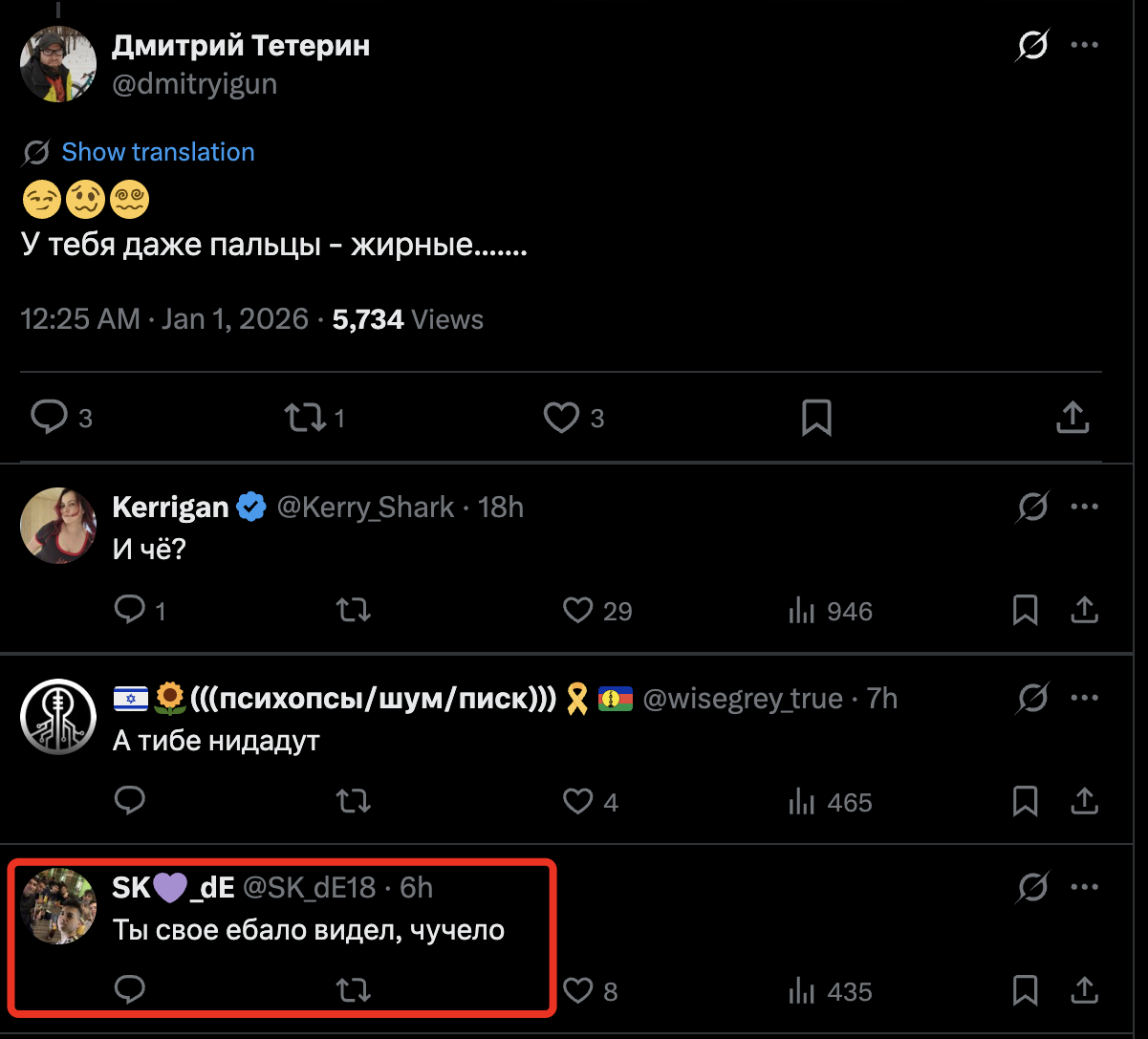Open @Kerry_Shark profile handle
1148x1039 pixels.
coord(365,507)
